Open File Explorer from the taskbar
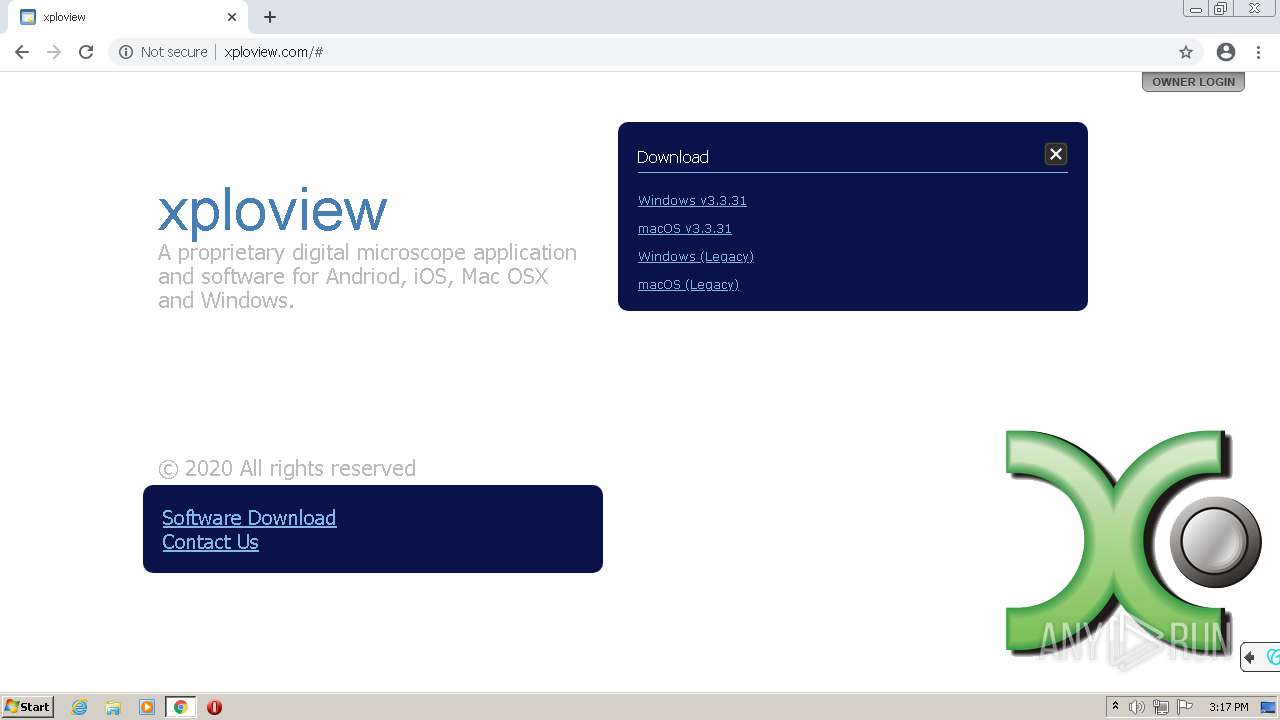This screenshot has height=720, width=1280. [x=113, y=707]
